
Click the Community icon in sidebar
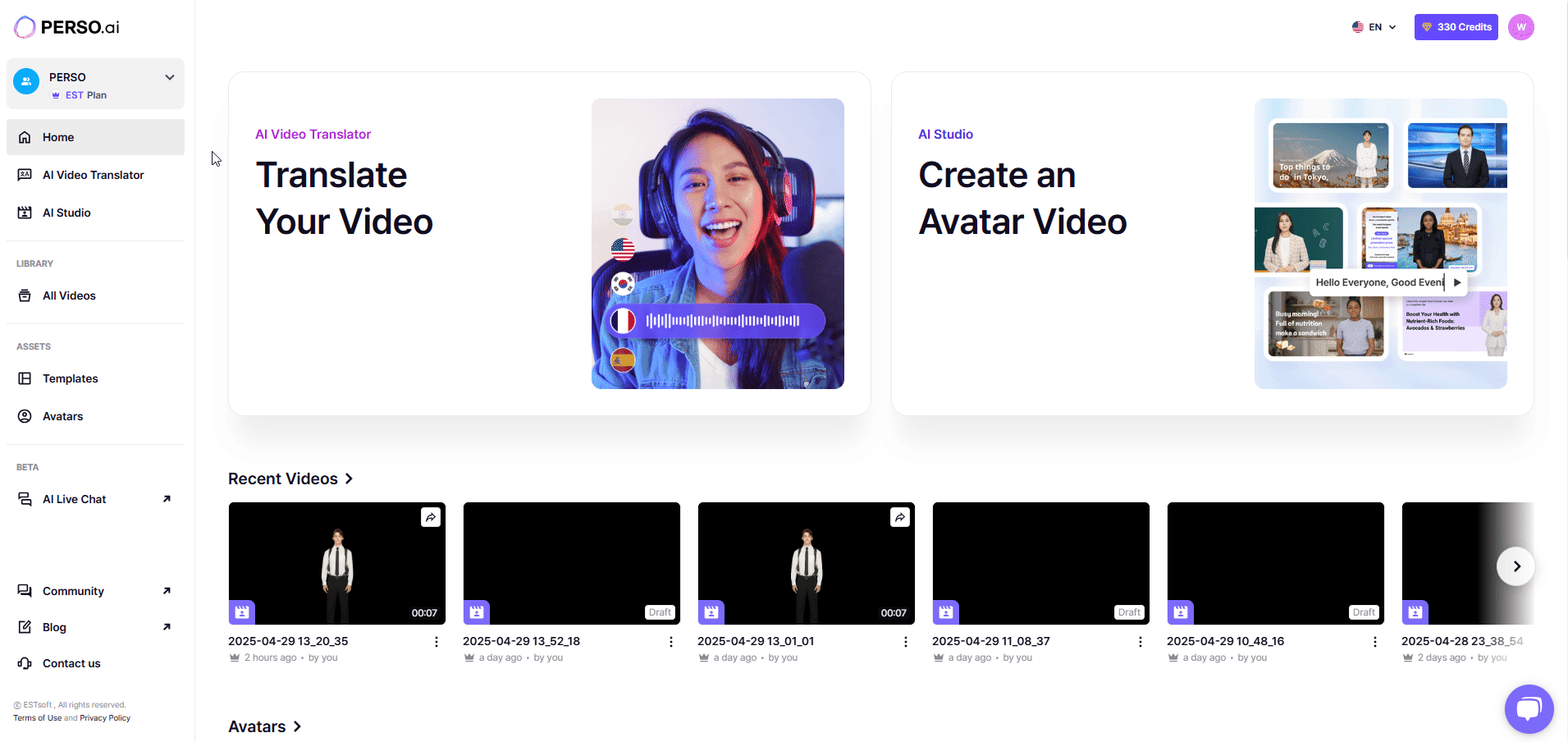pyautogui.click(x=25, y=591)
